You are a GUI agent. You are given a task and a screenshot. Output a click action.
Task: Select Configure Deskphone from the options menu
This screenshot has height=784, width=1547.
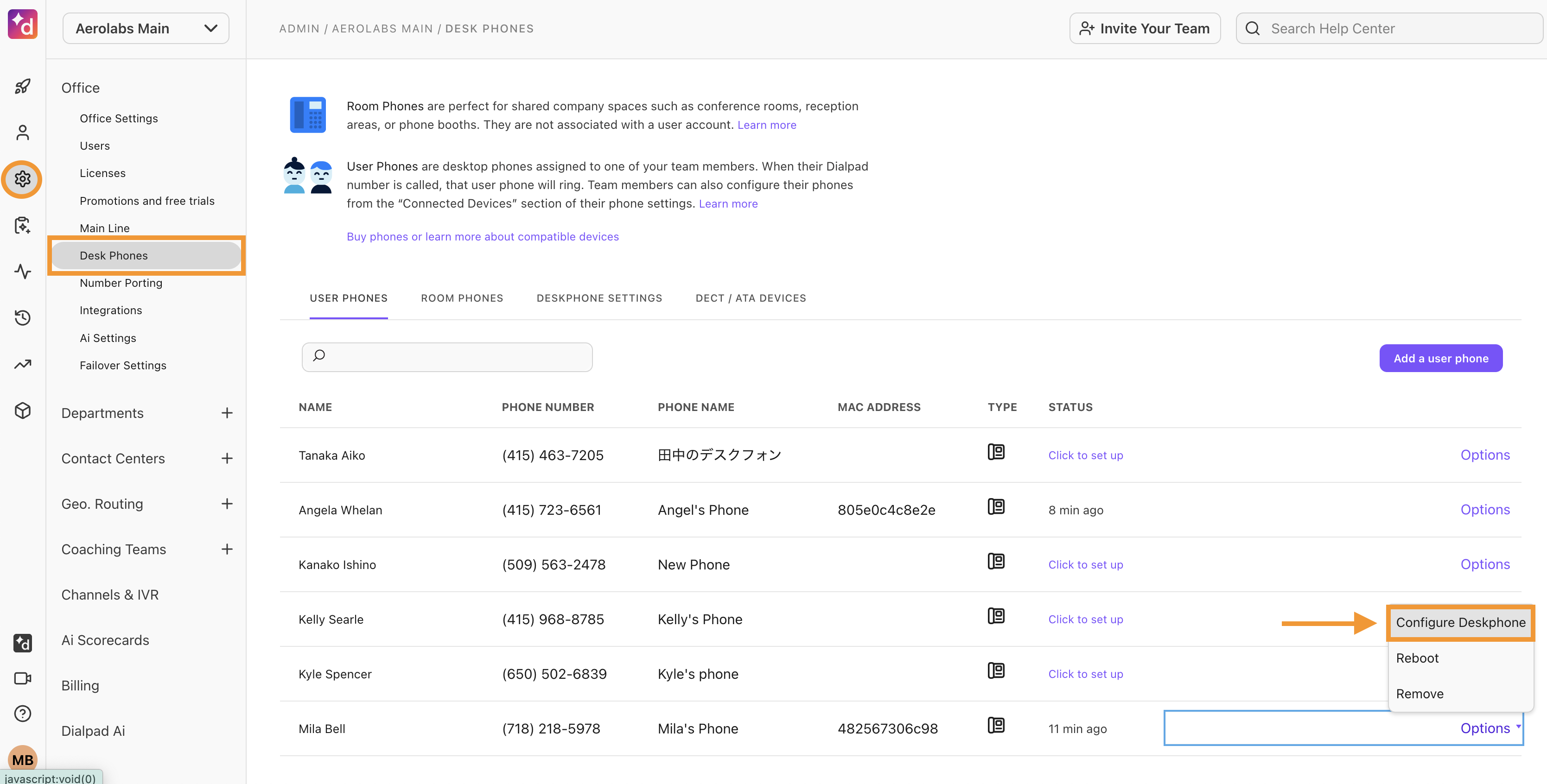point(1460,622)
